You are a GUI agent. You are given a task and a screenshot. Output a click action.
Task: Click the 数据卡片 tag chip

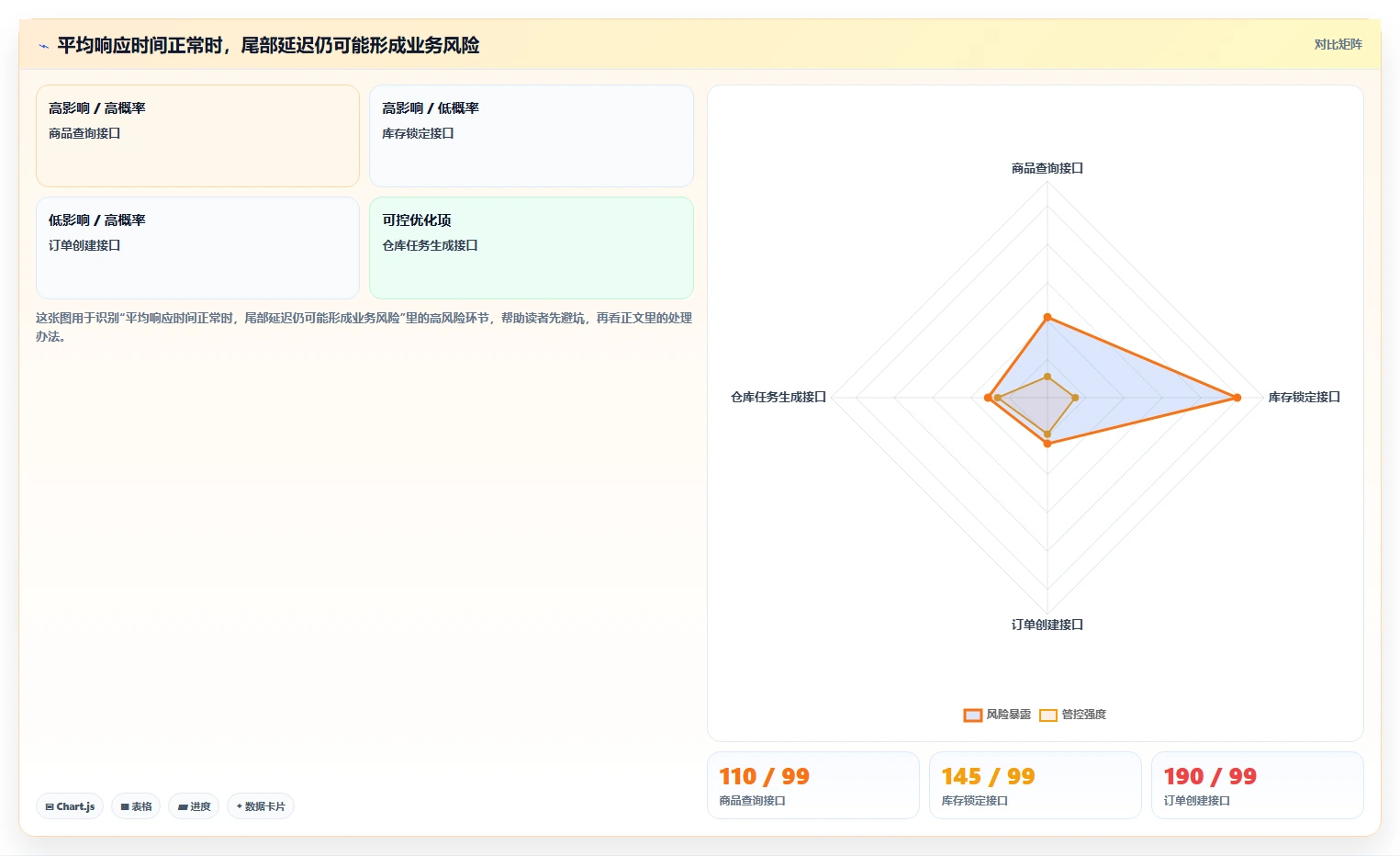(x=261, y=806)
